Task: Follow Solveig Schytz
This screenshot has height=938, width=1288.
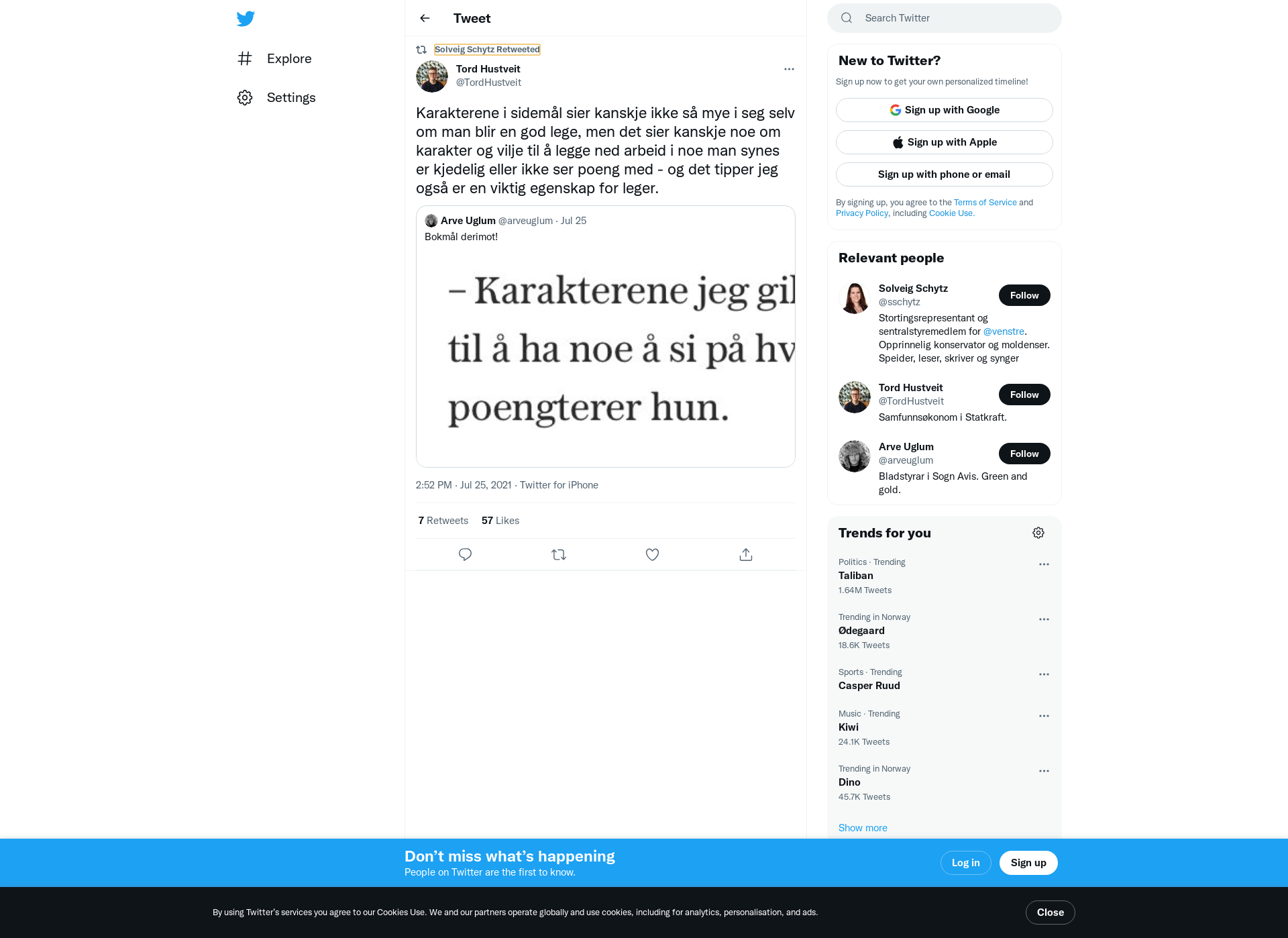Action: pos(1024,295)
